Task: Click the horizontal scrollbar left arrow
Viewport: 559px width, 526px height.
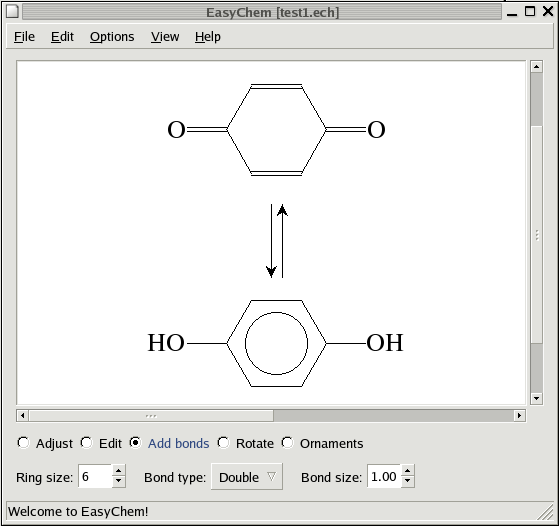Action: tap(23, 415)
